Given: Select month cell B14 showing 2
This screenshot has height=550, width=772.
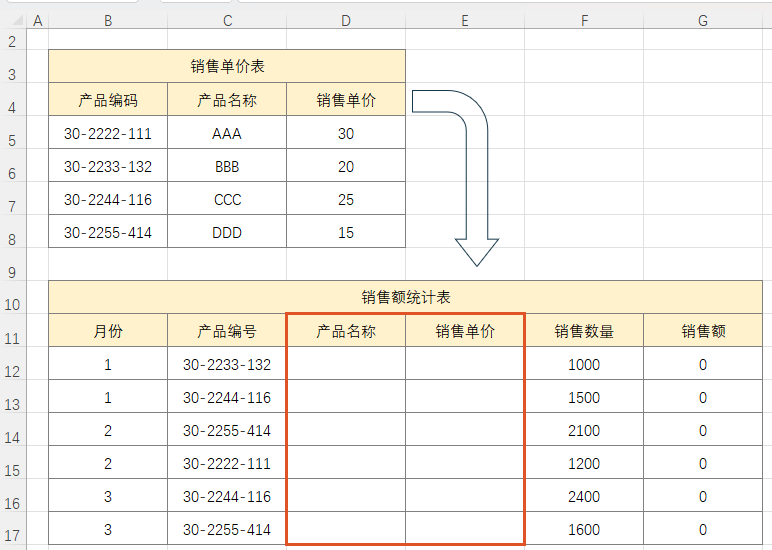Looking at the screenshot, I should (108, 430).
